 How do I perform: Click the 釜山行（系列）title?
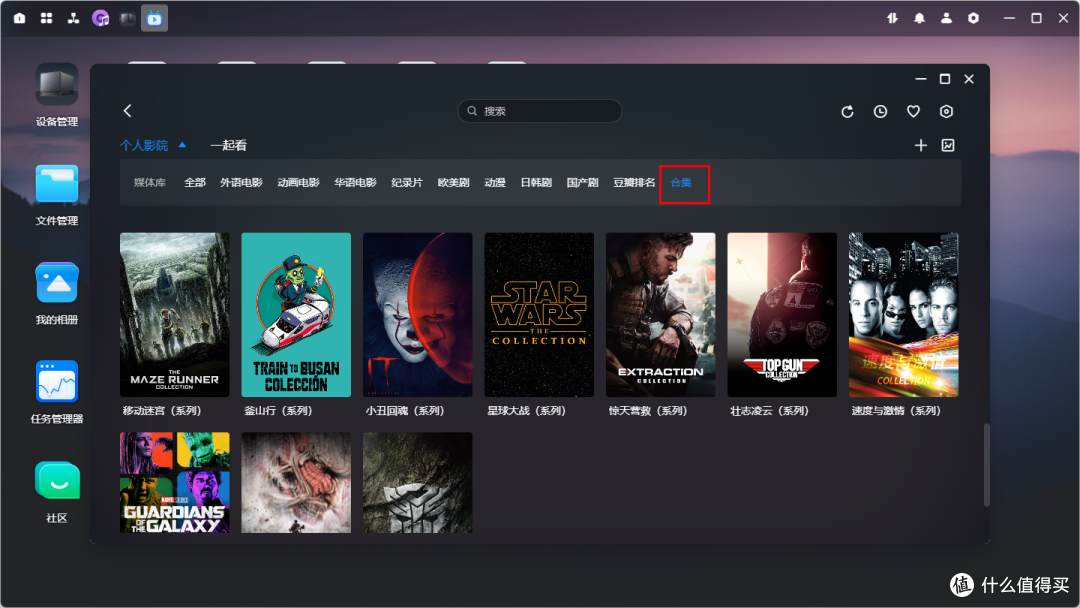click(x=278, y=411)
